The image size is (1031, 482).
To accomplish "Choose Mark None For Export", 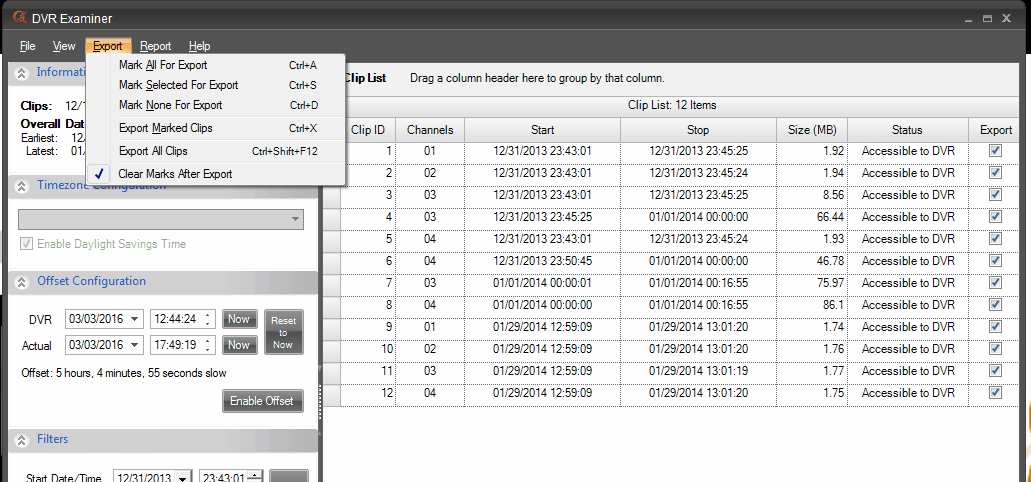I will 216,105.
